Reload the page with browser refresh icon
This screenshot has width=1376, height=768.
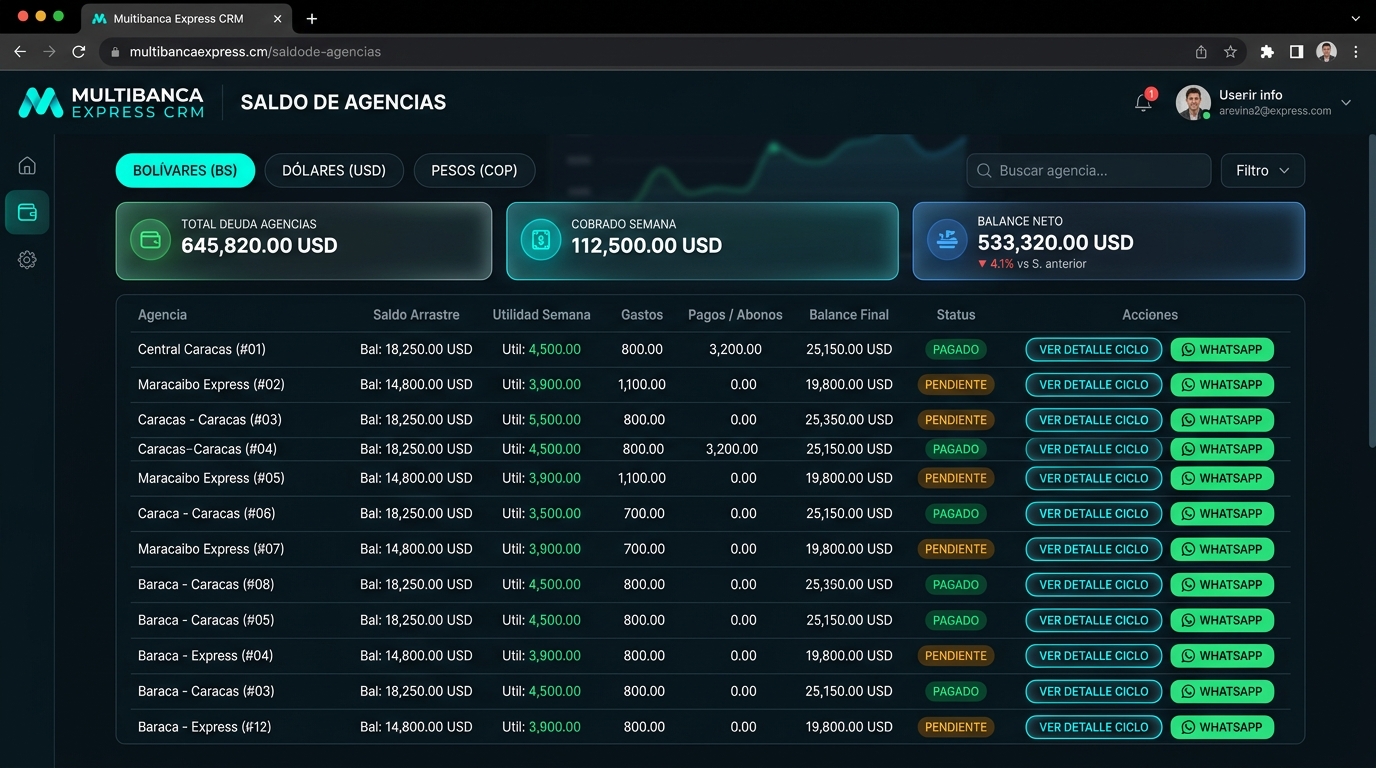pos(79,51)
